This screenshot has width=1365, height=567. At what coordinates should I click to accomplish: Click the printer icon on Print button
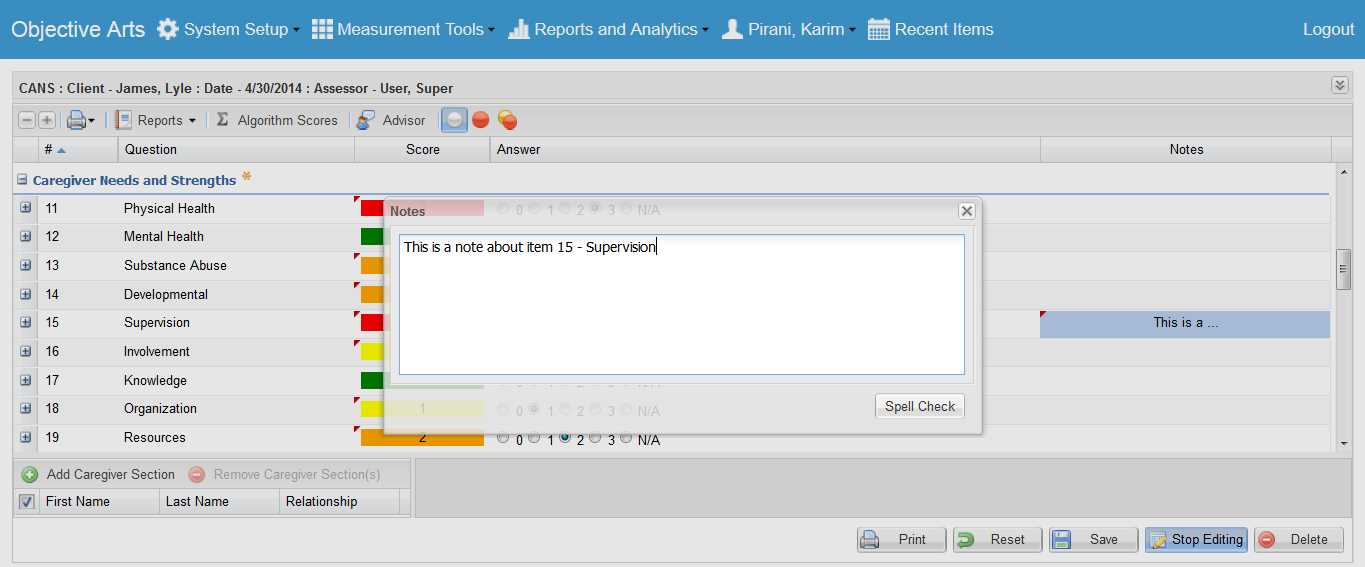coord(870,540)
